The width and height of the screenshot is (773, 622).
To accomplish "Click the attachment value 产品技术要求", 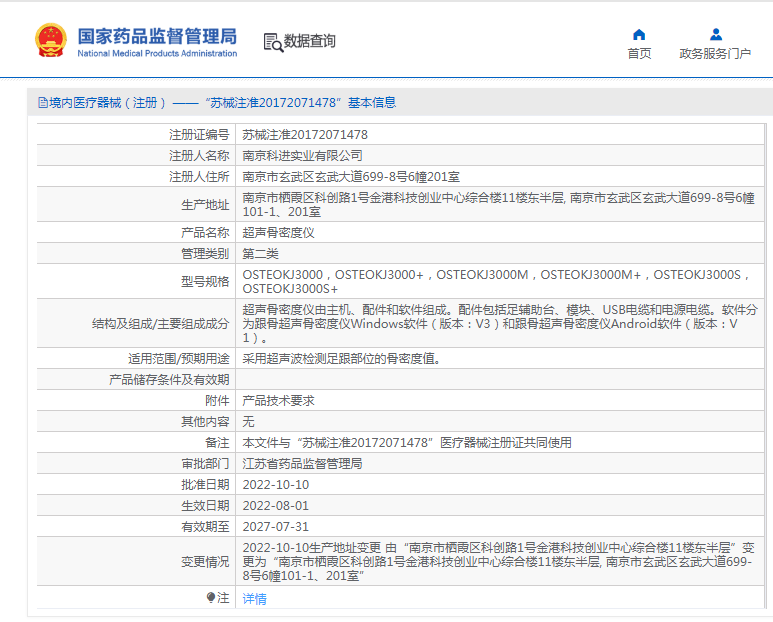I will point(278,401).
